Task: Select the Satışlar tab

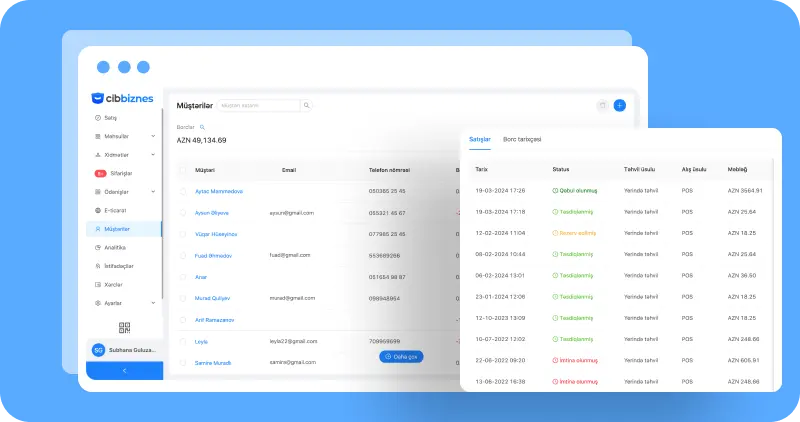Action: pos(480,139)
